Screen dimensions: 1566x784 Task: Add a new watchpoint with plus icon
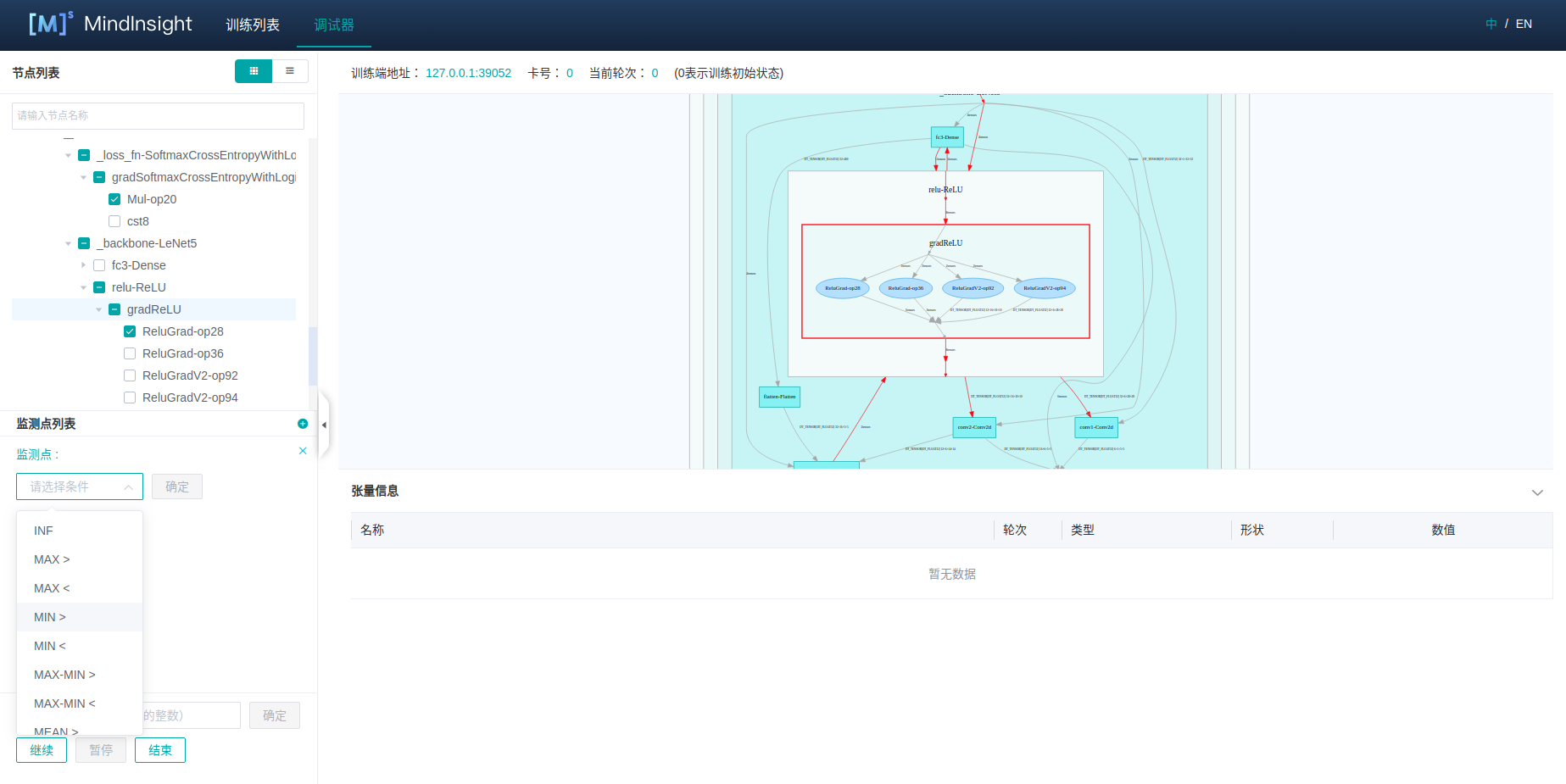(x=303, y=424)
